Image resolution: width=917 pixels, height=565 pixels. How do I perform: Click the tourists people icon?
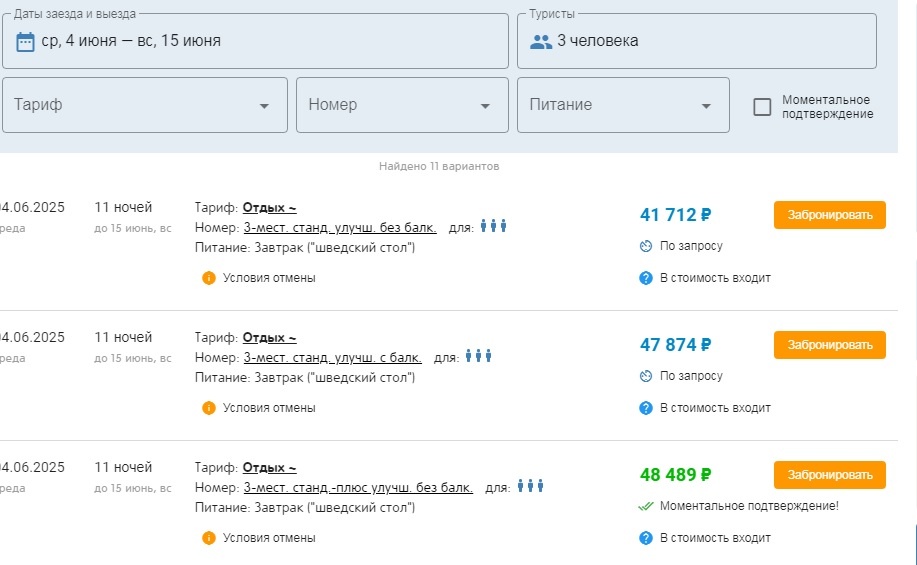pos(541,42)
